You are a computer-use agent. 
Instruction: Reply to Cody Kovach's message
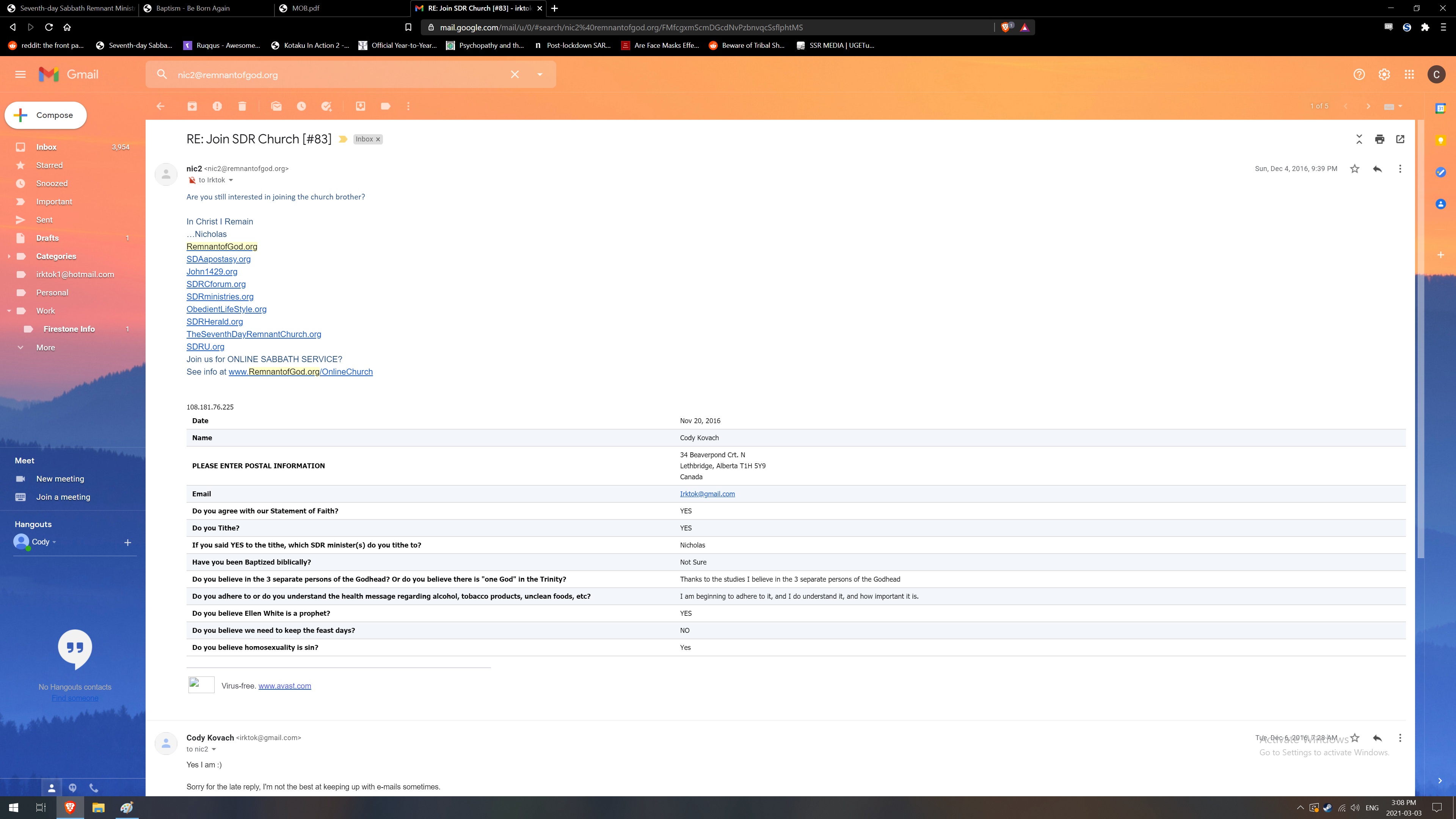(x=1378, y=738)
